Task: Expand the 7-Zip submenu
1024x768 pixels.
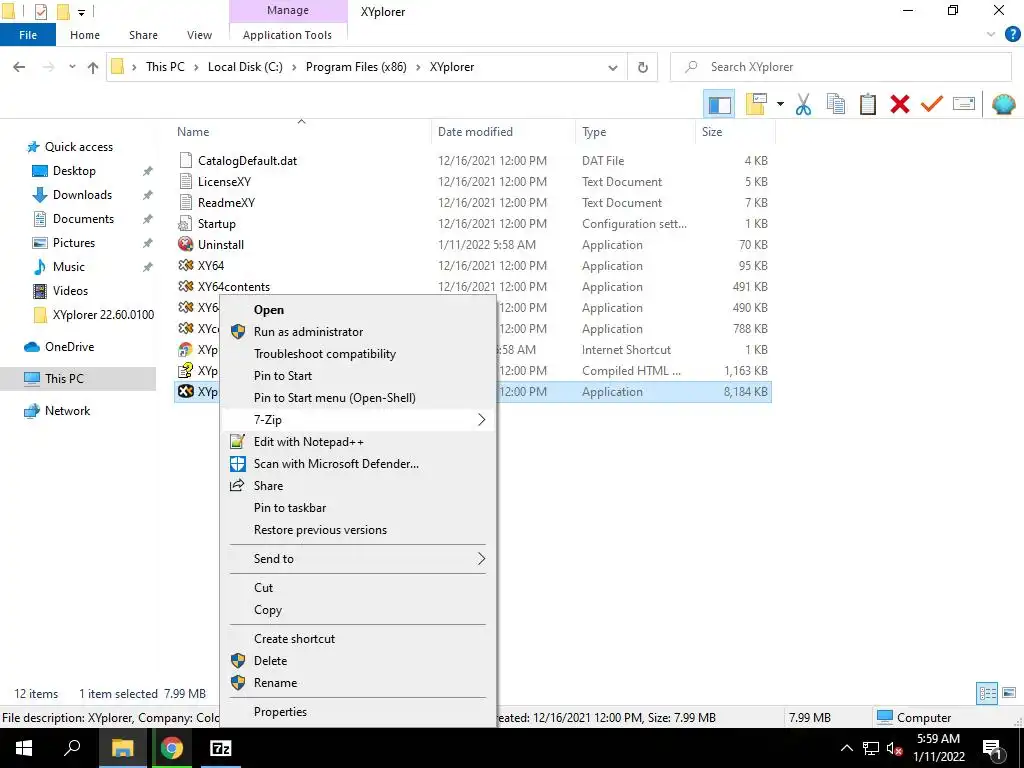Action: point(358,420)
